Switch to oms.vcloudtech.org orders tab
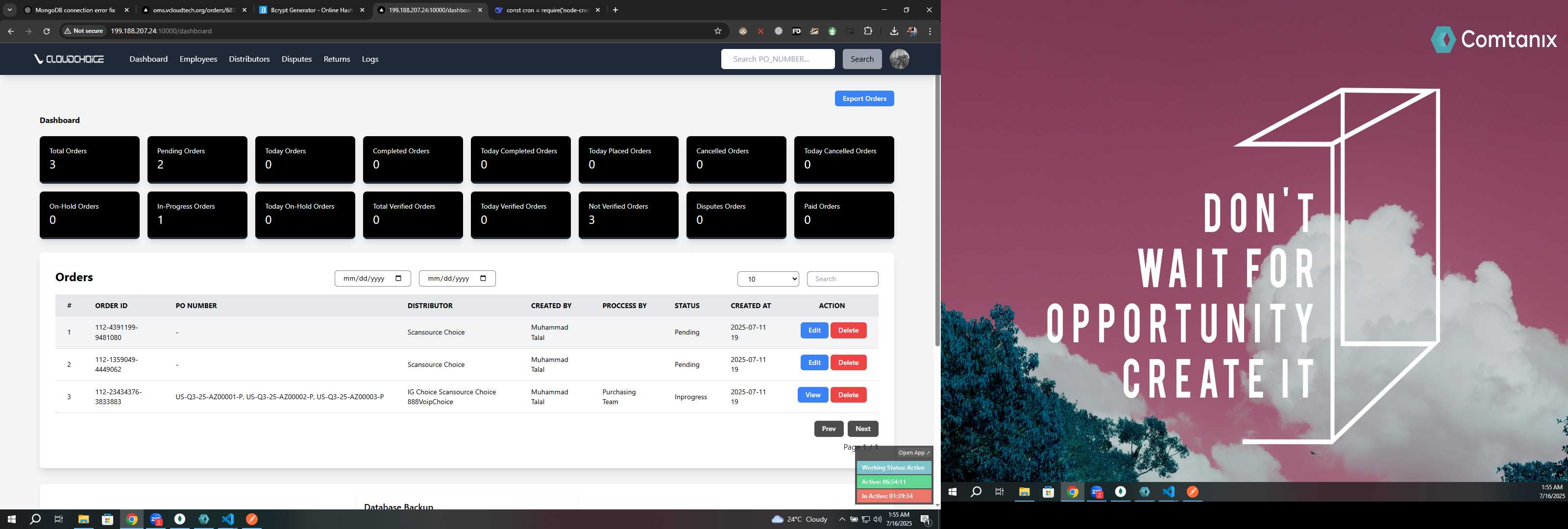 click(x=194, y=10)
